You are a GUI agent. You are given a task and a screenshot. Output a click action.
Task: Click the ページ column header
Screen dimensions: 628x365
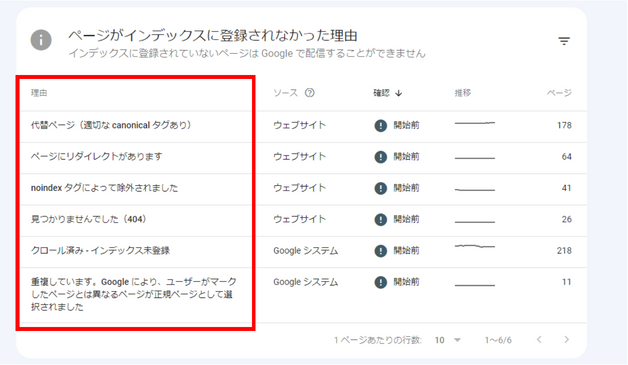[559, 93]
